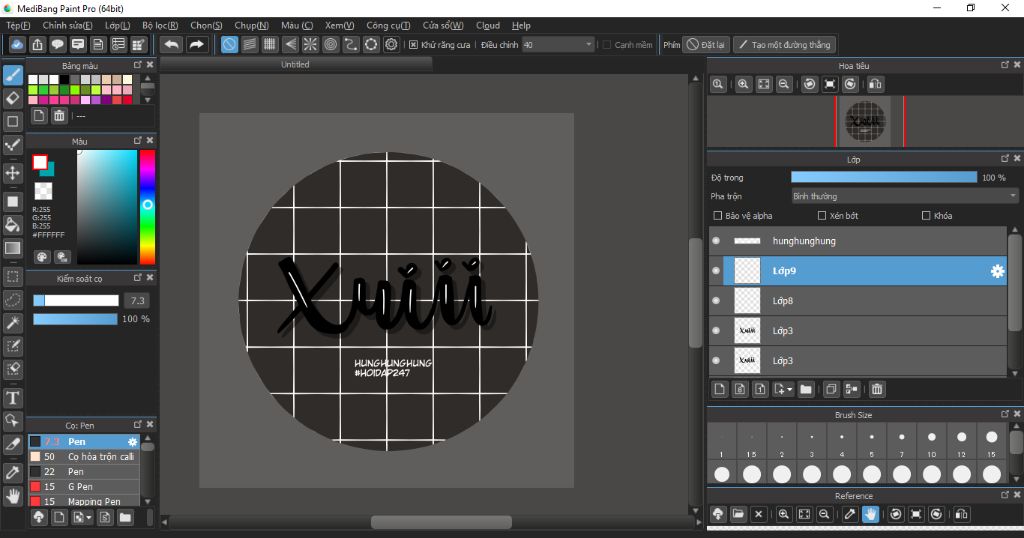Click the Navigator preview thumbnail
Viewport: 1024px width, 538px height.
coord(866,121)
